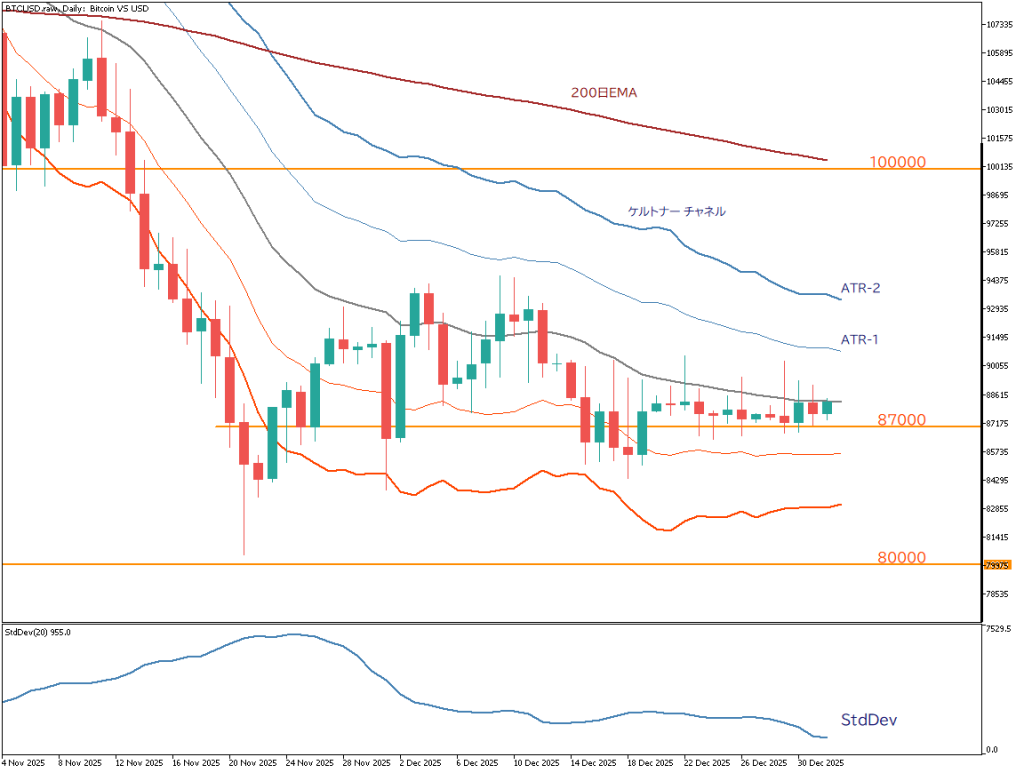Click the ATR-1 band label
The height and width of the screenshot is (773, 1024).
859,340
